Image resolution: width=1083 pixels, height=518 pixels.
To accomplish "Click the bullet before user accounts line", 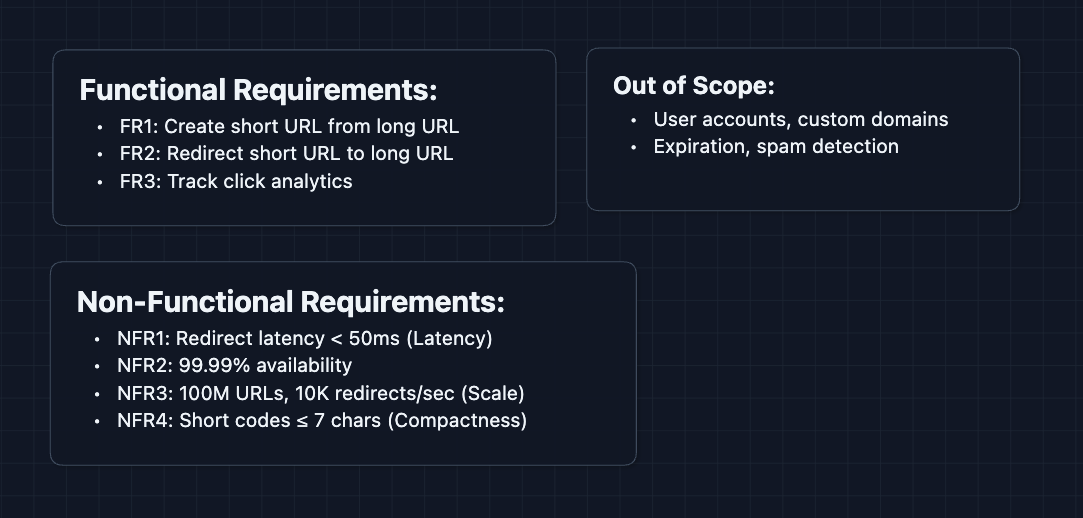I will (634, 120).
